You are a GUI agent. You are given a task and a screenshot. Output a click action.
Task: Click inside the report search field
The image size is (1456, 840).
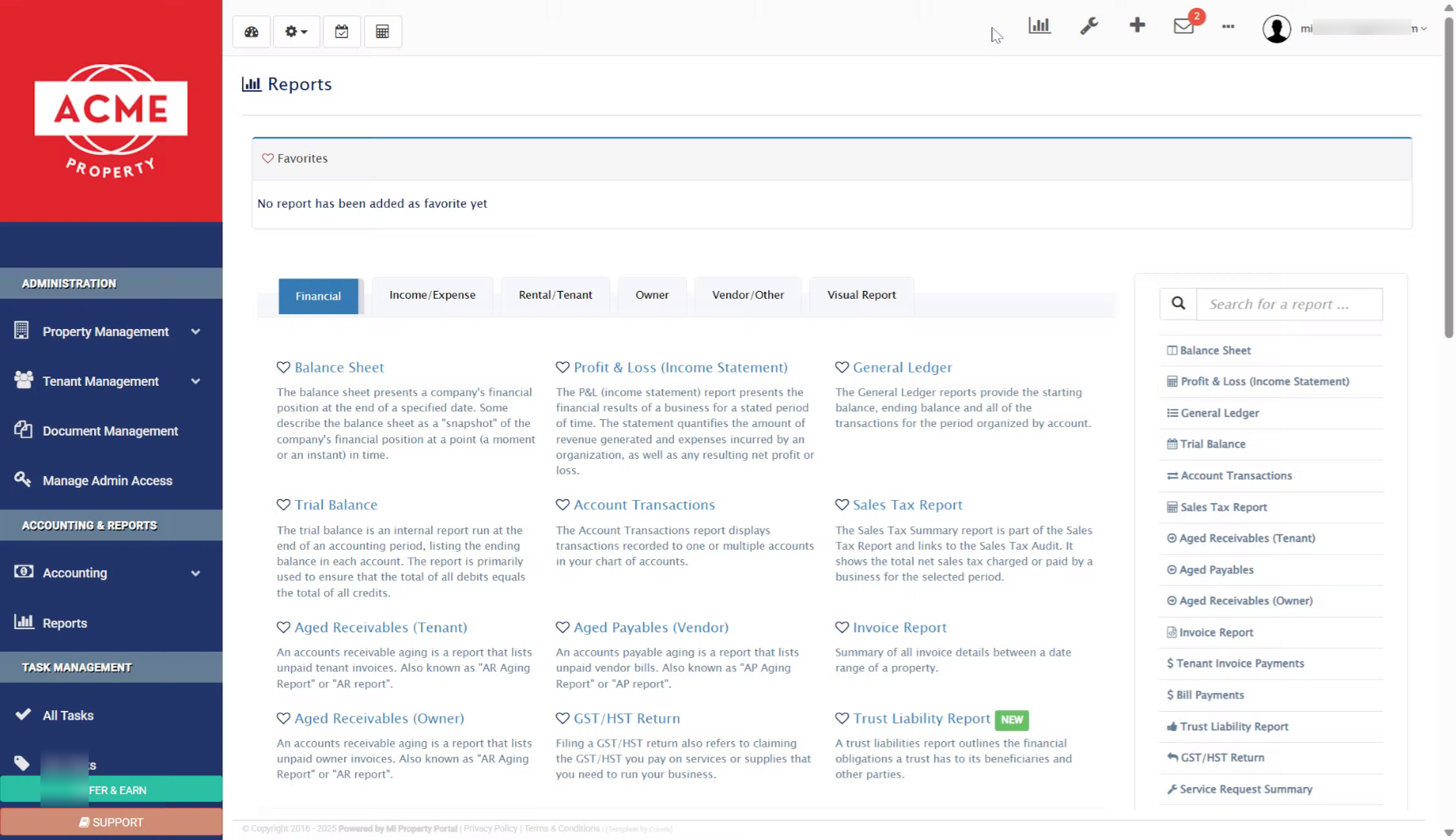tap(1288, 304)
